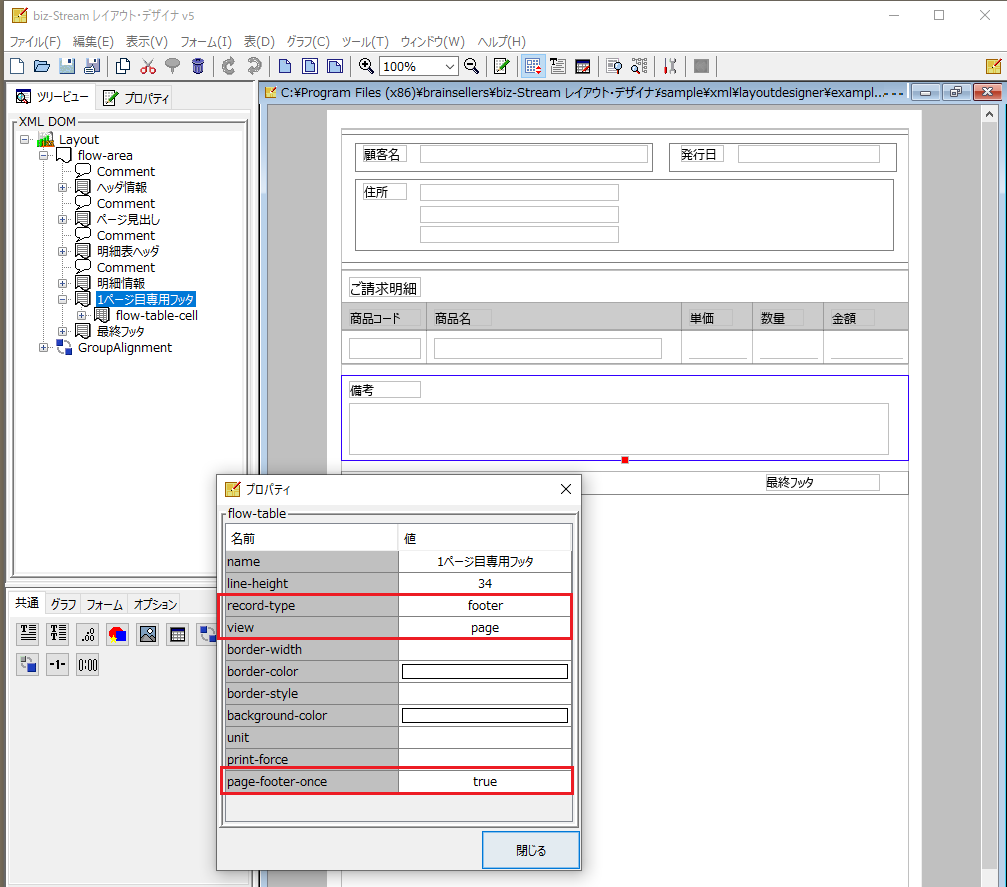The image size is (1007, 887).
Task: Insert a table element from palette
Action: (x=178, y=634)
